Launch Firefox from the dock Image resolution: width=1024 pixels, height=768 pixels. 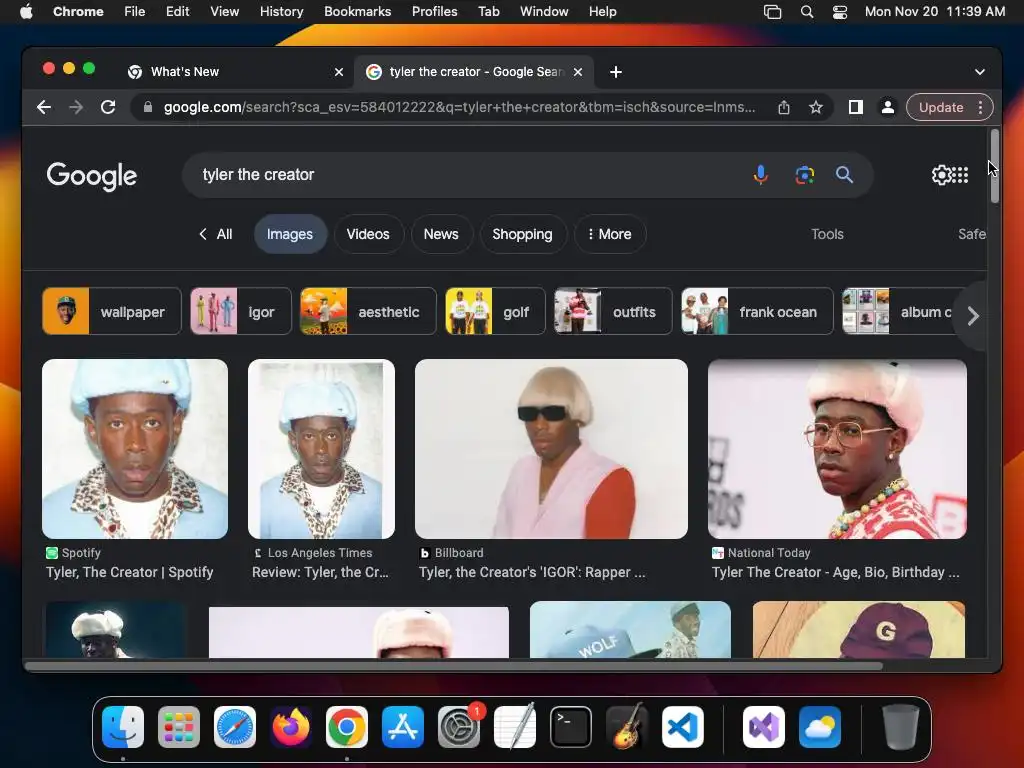click(x=291, y=727)
